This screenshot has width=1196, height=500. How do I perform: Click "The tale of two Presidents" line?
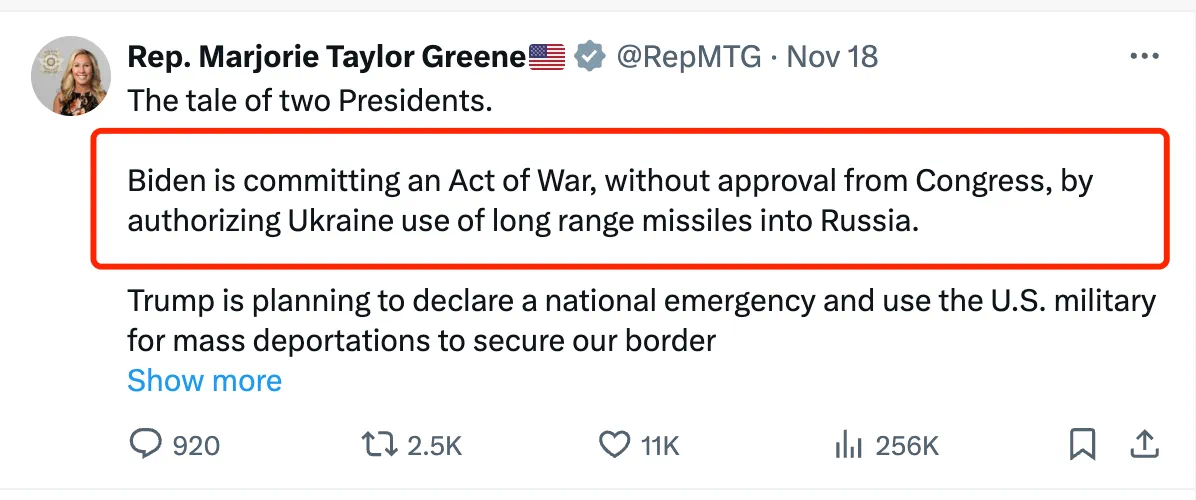click(x=310, y=101)
